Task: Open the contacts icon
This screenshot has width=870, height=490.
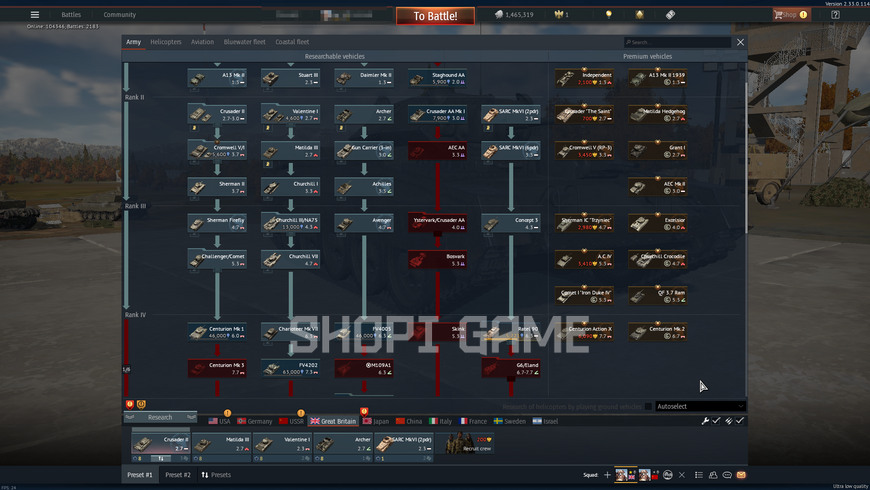Action: point(713,475)
